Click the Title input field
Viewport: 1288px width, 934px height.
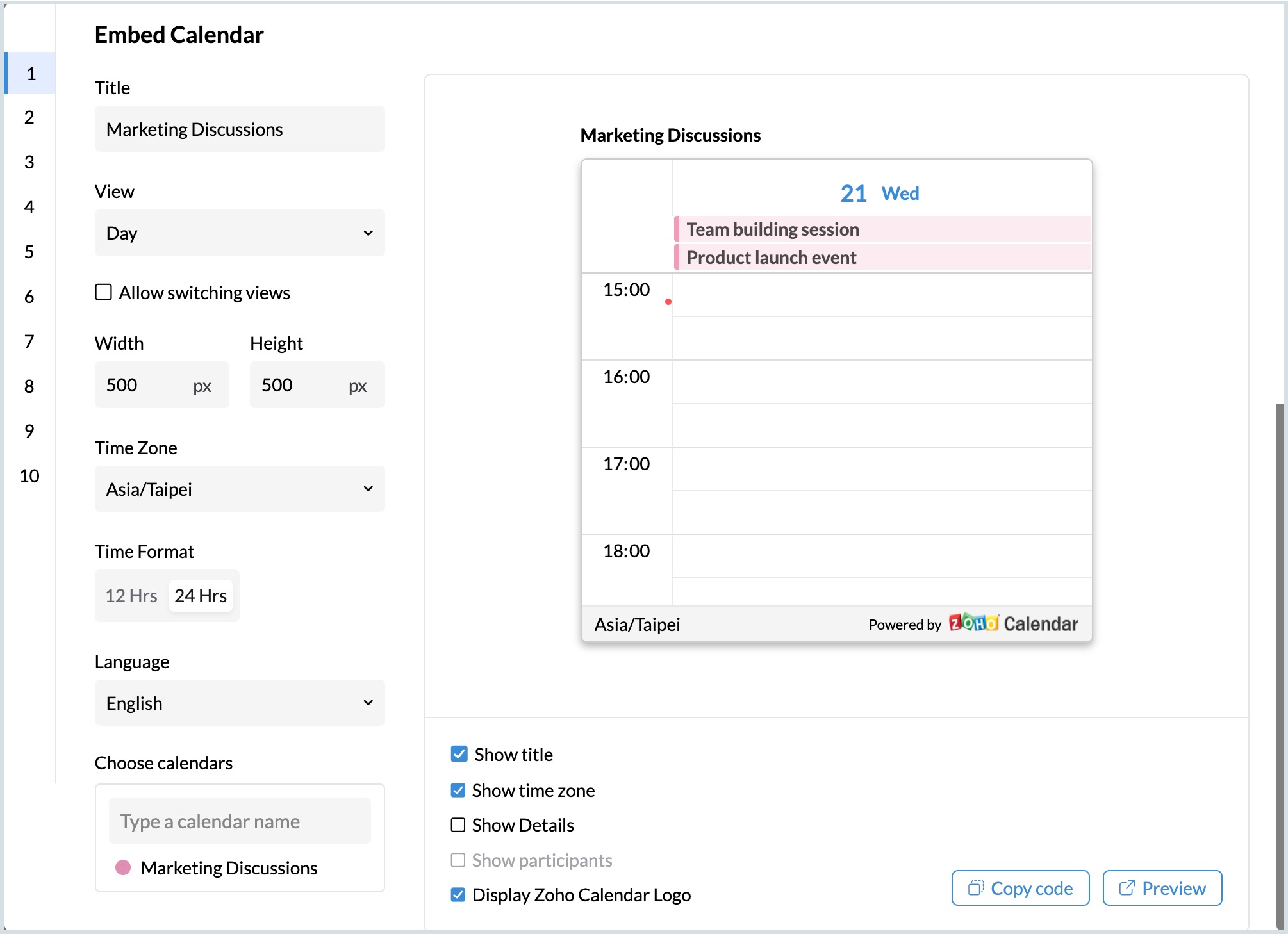(240, 129)
